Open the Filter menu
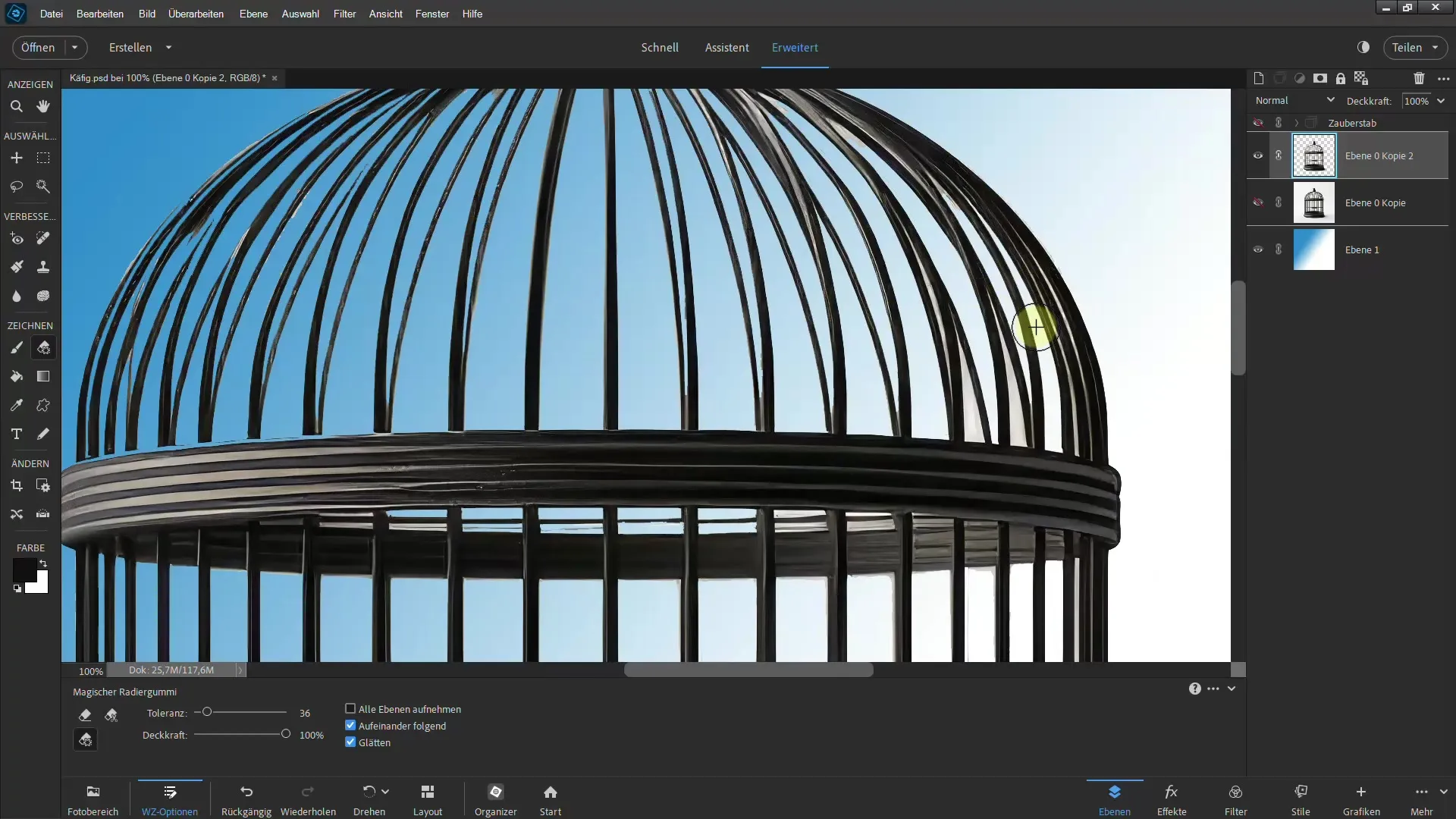The height and width of the screenshot is (819, 1456). pos(344,13)
